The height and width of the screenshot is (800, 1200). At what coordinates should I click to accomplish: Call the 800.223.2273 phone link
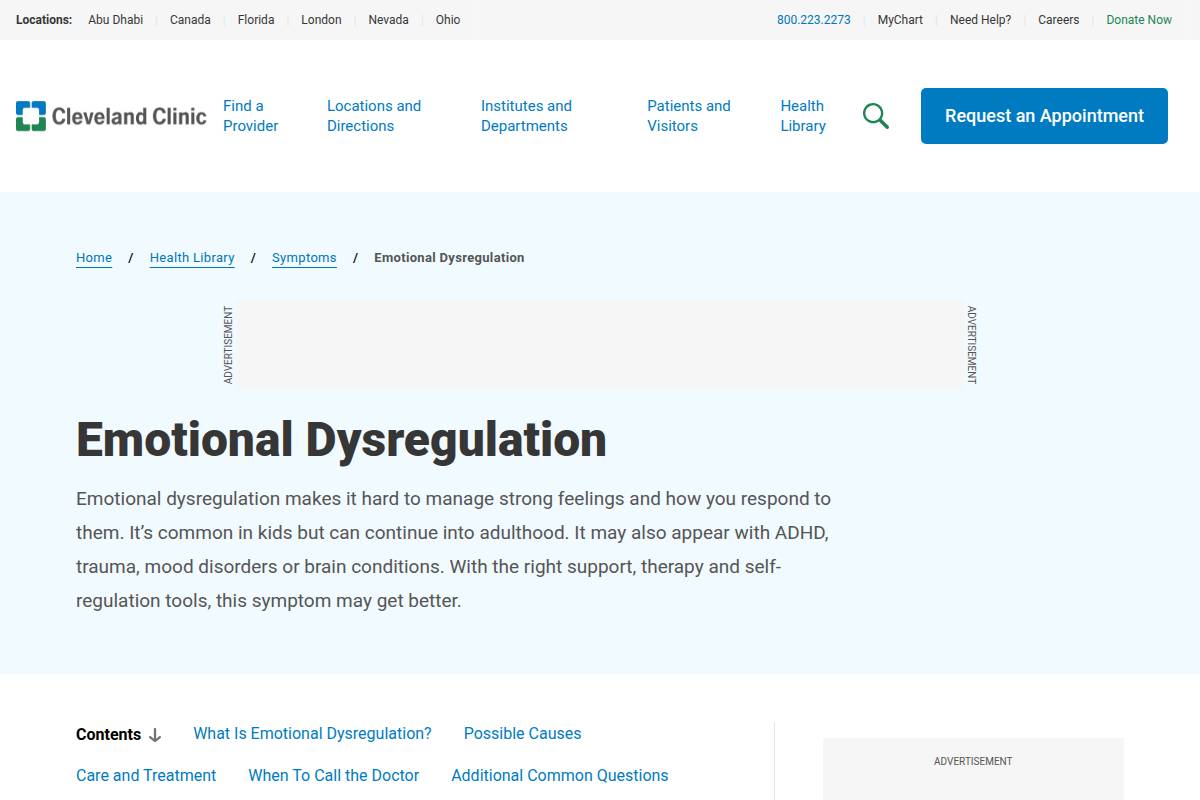[x=813, y=20]
